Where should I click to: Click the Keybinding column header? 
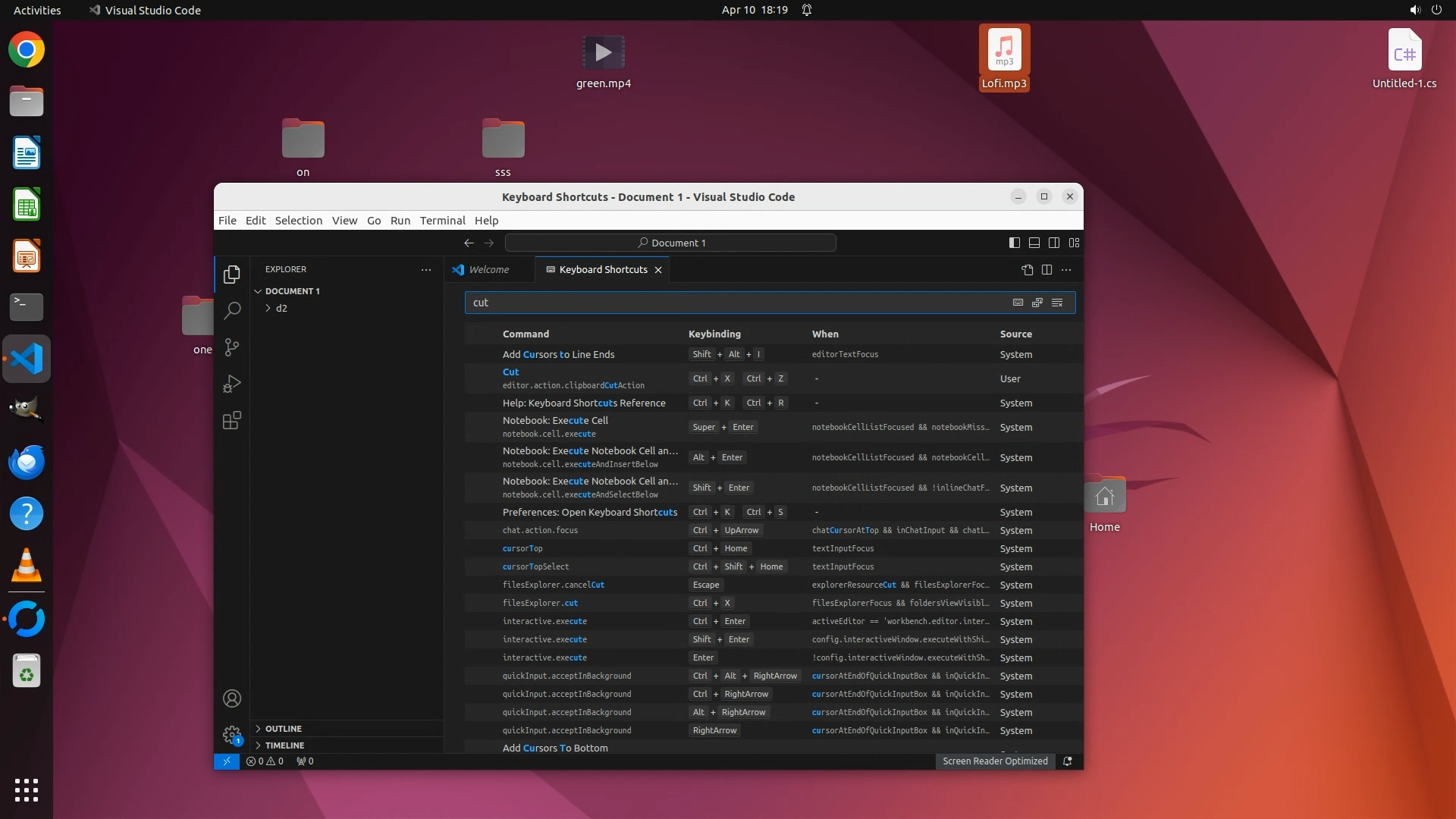(x=714, y=334)
